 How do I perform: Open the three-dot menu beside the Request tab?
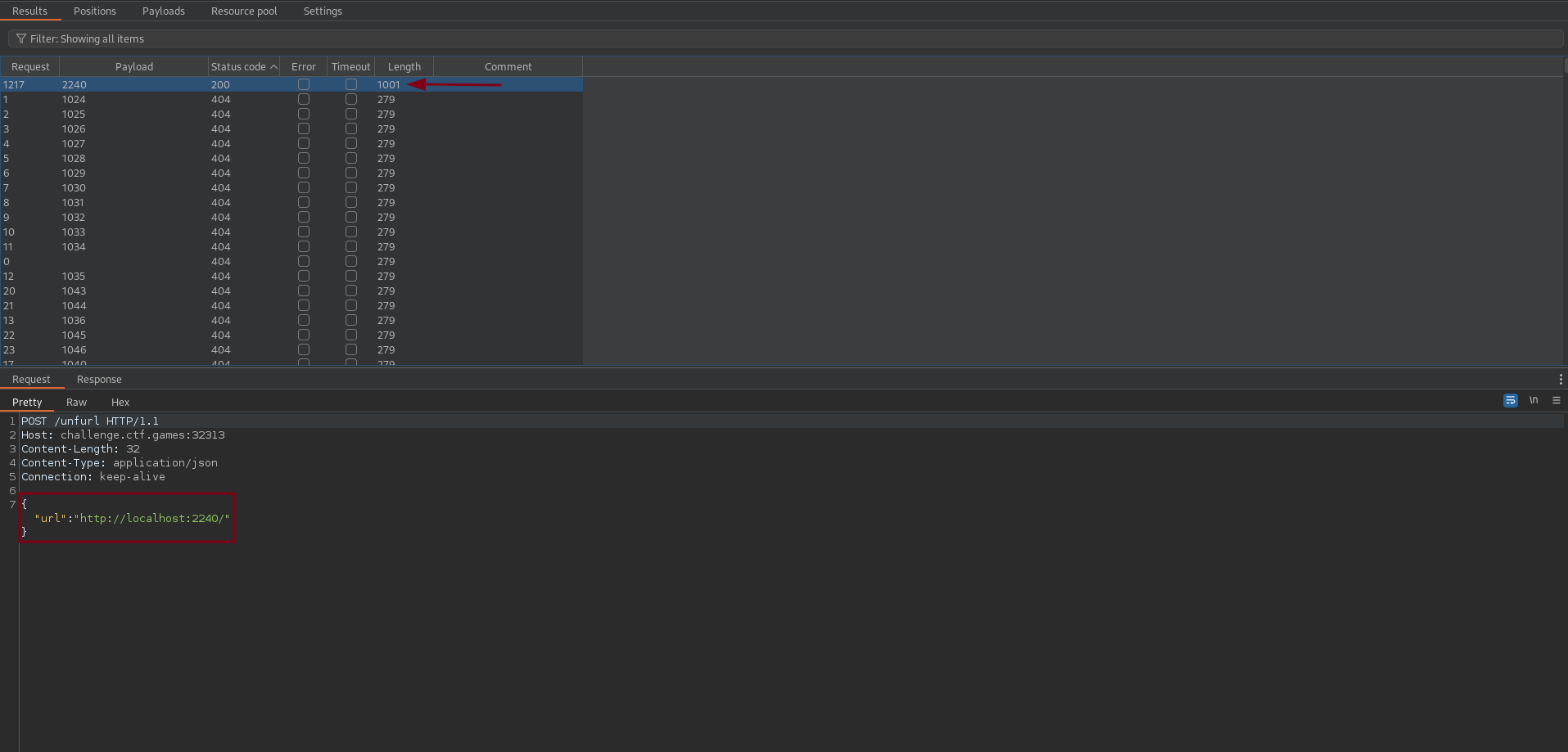pyautogui.click(x=1559, y=379)
